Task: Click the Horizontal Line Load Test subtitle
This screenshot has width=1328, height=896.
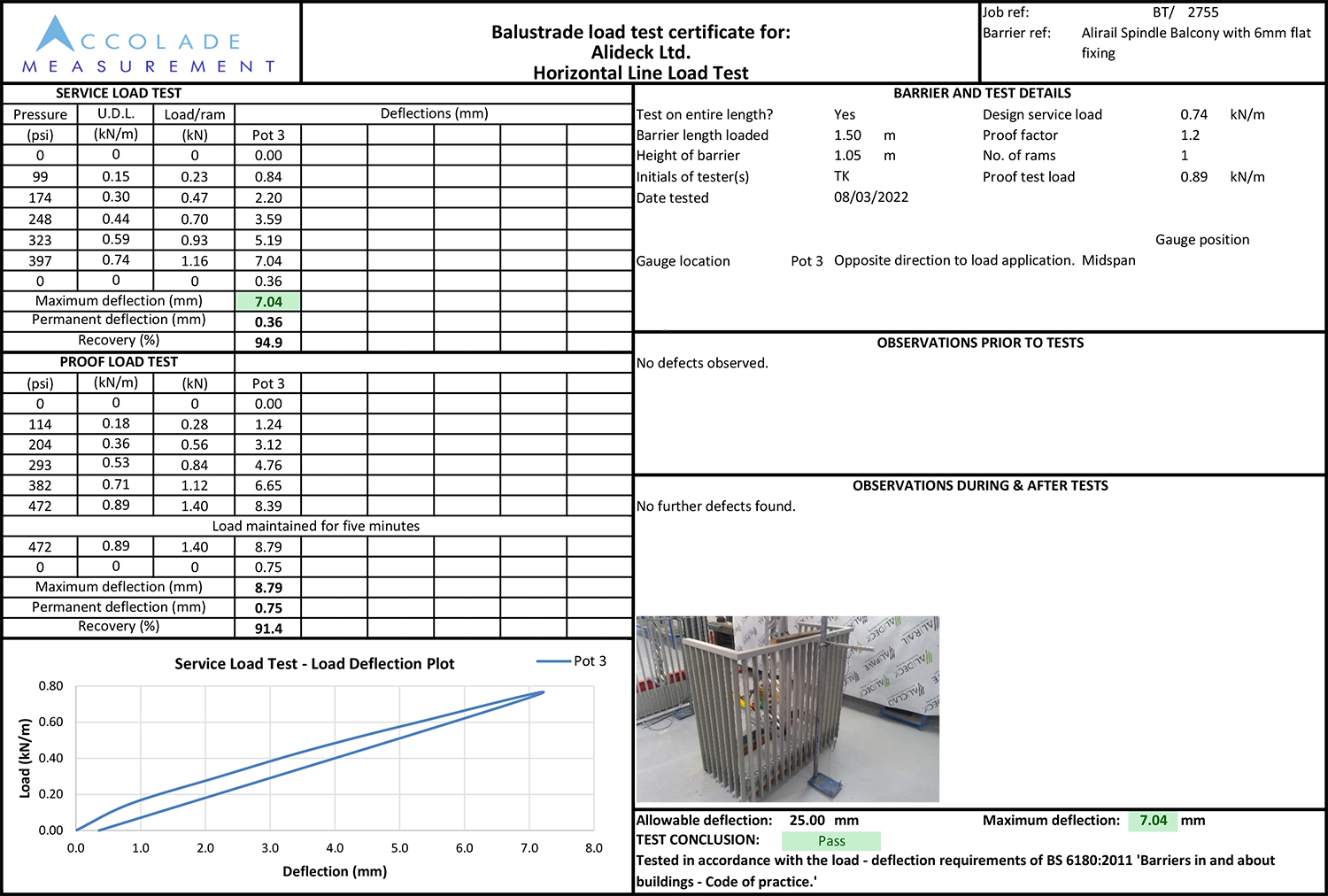Action: click(x=641, y=73)
